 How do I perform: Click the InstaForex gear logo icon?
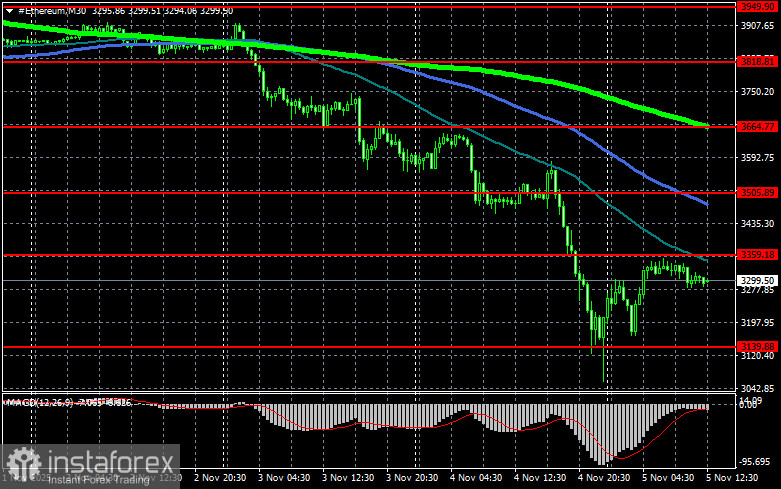(x=22, y=464)
